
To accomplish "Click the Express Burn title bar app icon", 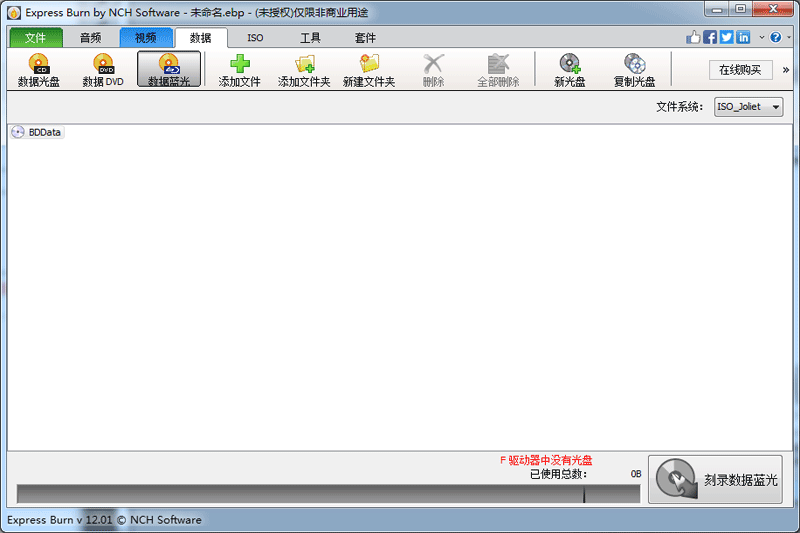I will (14, 13).
